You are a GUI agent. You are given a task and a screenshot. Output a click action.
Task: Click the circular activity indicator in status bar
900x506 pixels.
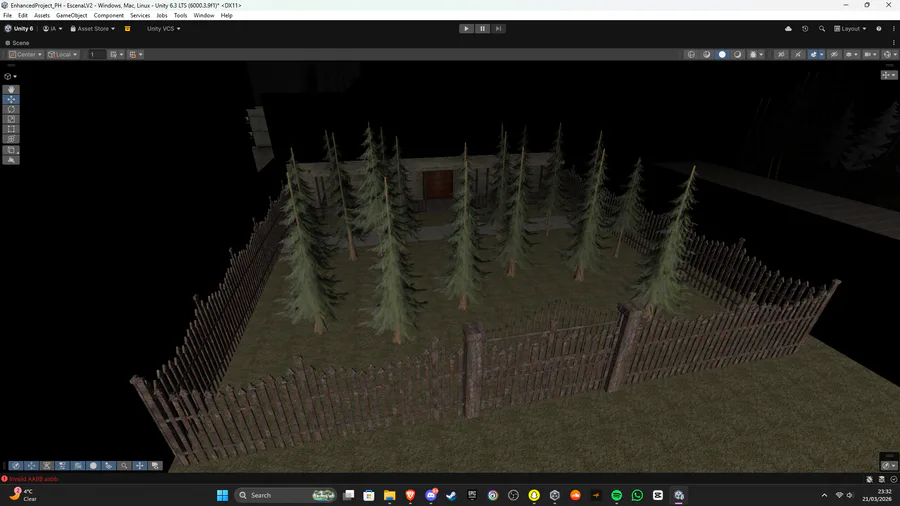coord(894,479)
